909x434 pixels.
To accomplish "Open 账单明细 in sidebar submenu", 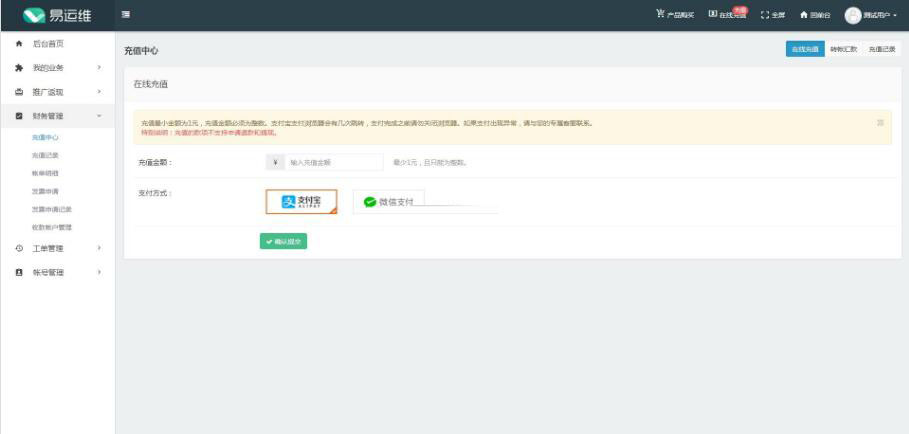I will (45, 173).
